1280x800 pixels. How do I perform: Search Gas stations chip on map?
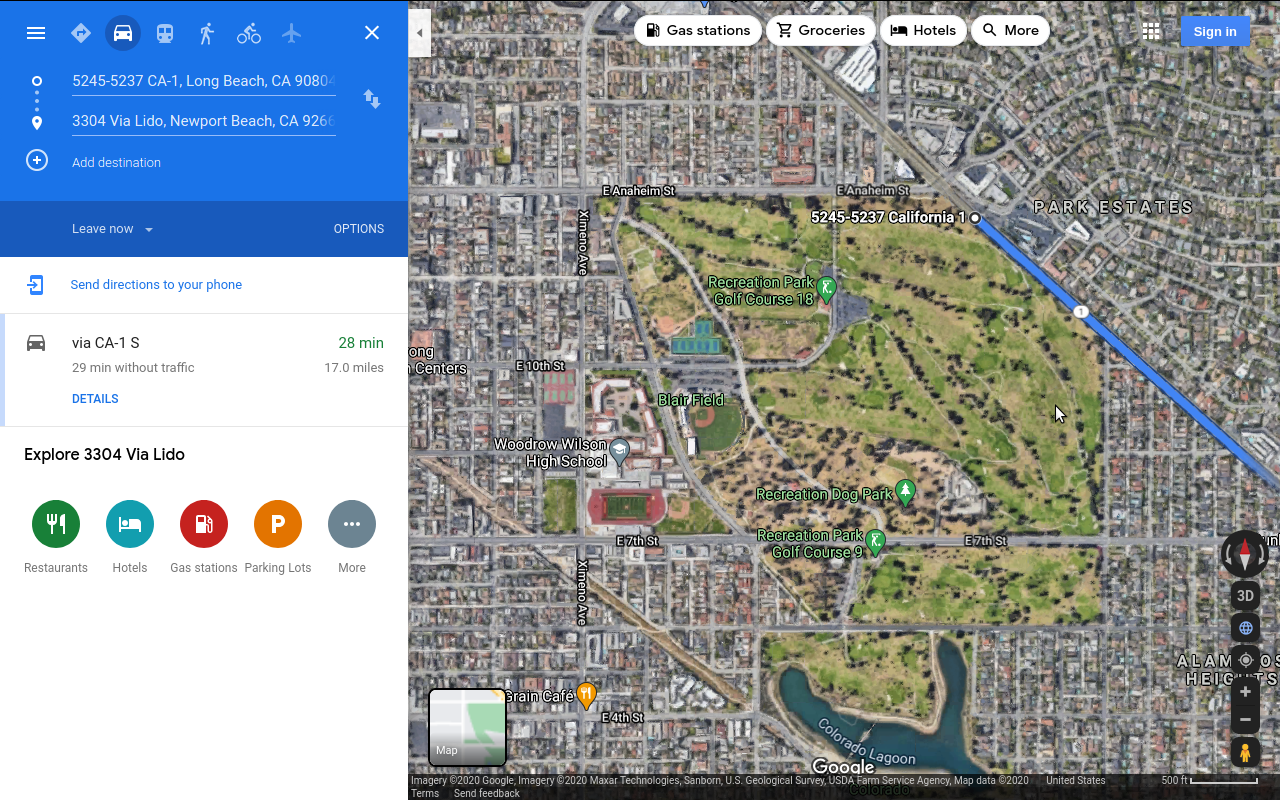(x=698, y=30)
